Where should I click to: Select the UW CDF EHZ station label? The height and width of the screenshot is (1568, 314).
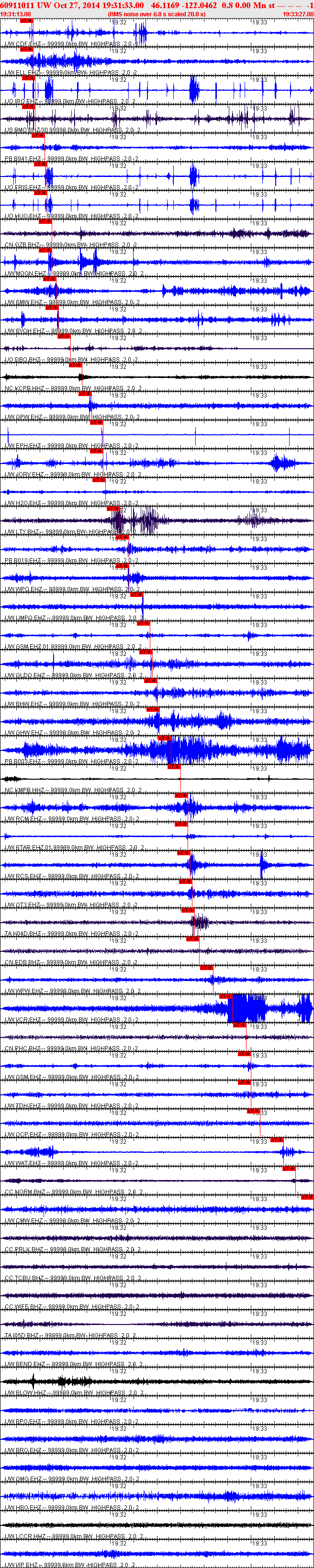click(71, 44)
